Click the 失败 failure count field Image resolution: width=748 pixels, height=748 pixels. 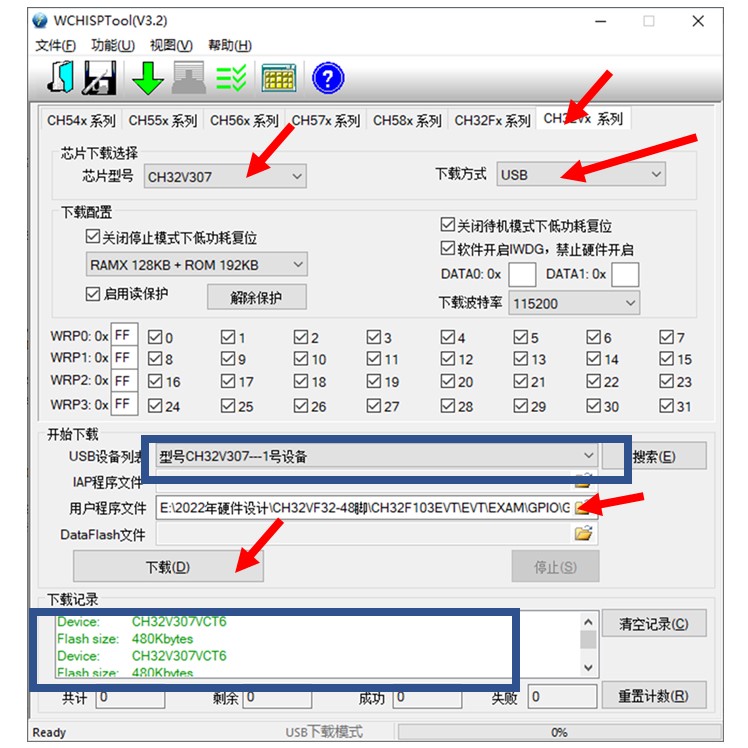pyautogui.click(x=562, y=696)
